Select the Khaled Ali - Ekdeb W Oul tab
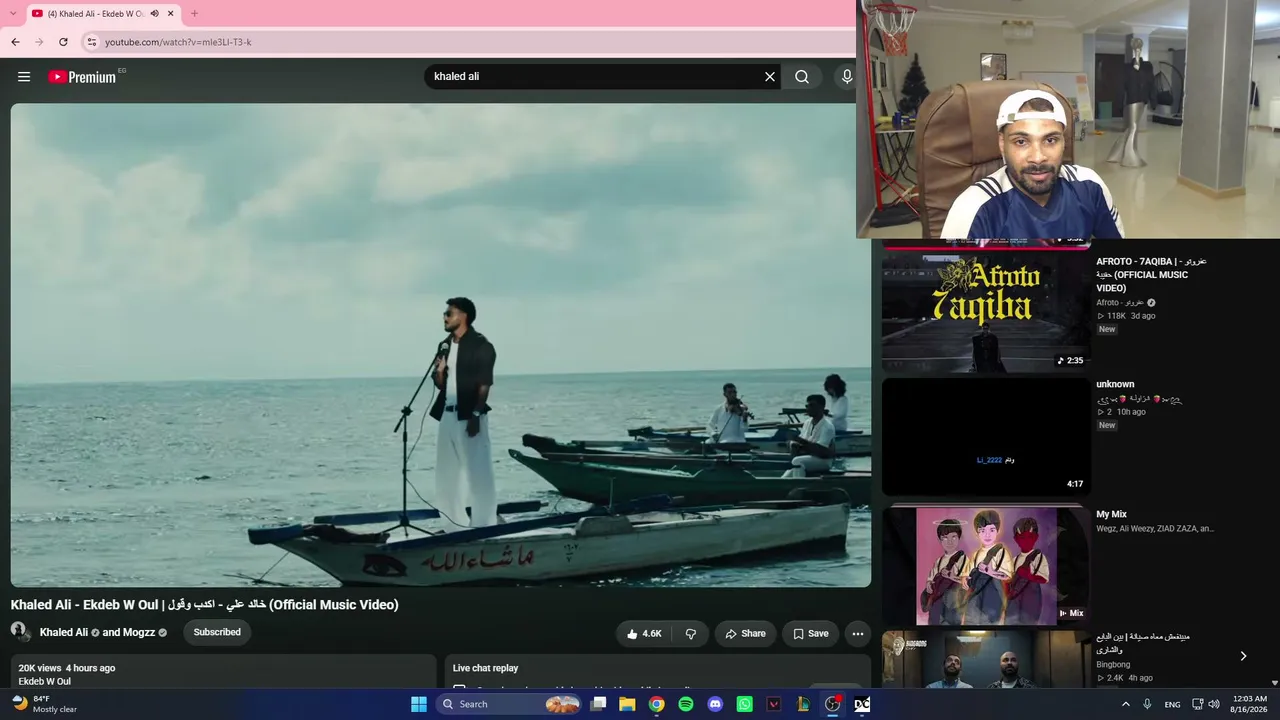The width and height of the screenshot is (1280, 720). (x=103, y=14)
